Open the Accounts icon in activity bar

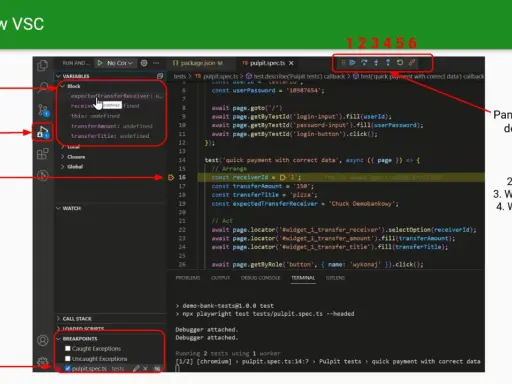point(43,340)
